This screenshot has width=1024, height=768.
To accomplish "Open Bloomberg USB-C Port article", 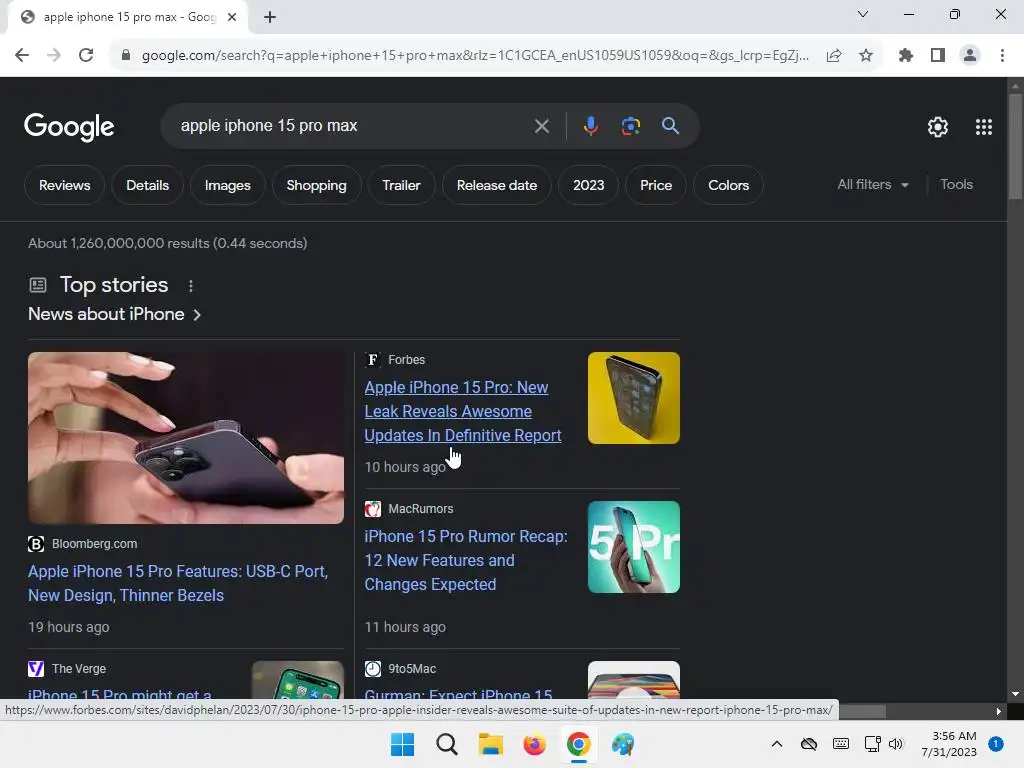I will 178,583.
